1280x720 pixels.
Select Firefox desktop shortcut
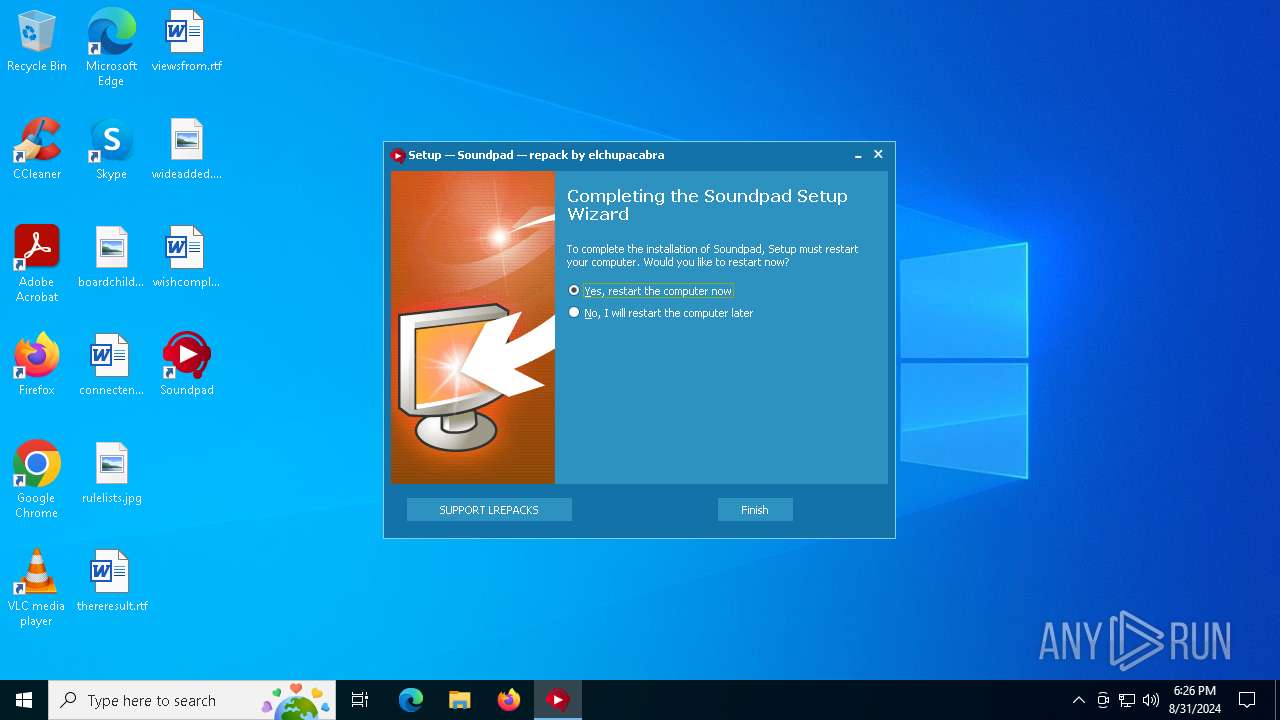tap(37, 365)
